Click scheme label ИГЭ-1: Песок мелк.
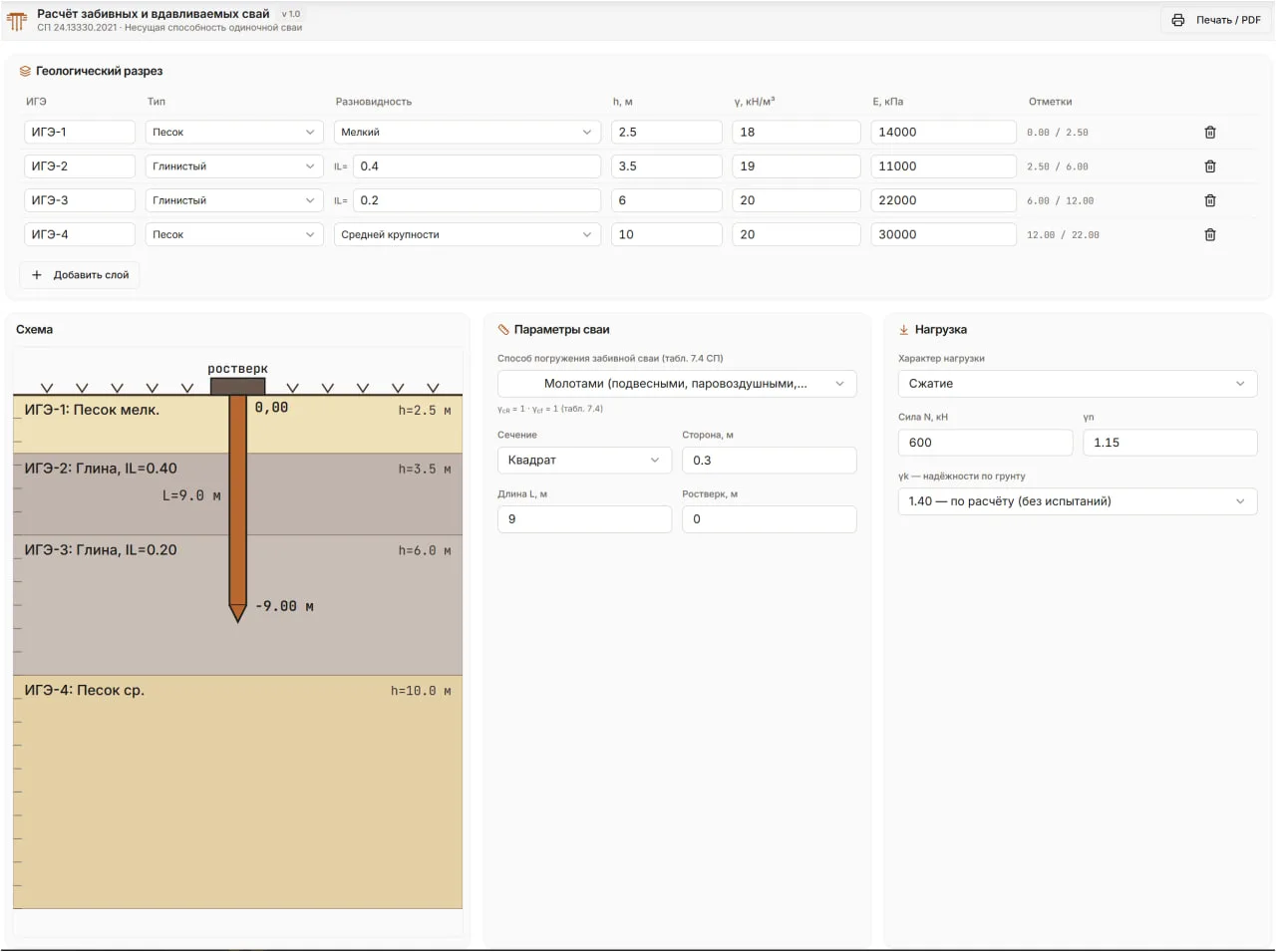The height and width of the screenshot is (952, 1276). [x=92, y=410]
